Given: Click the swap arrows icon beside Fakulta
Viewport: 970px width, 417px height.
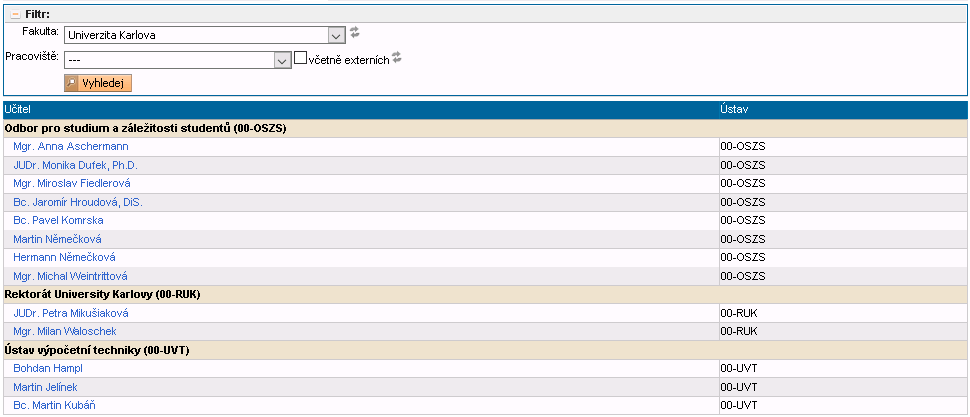Looking at the screenshot, I should point(355,33).
